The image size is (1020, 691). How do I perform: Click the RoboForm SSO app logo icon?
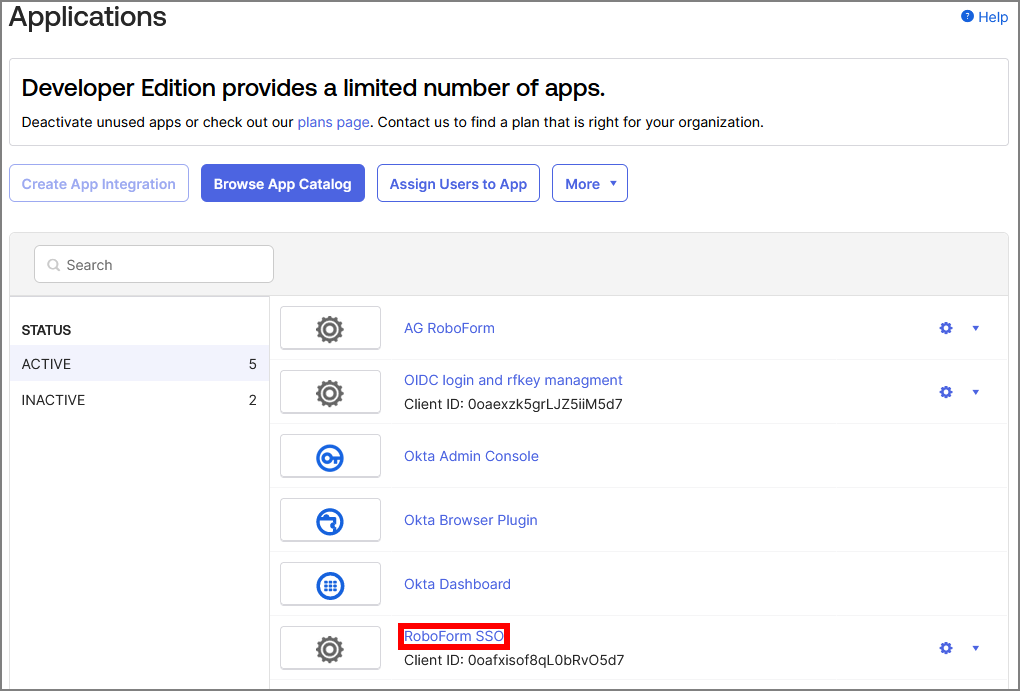[330, 649]
